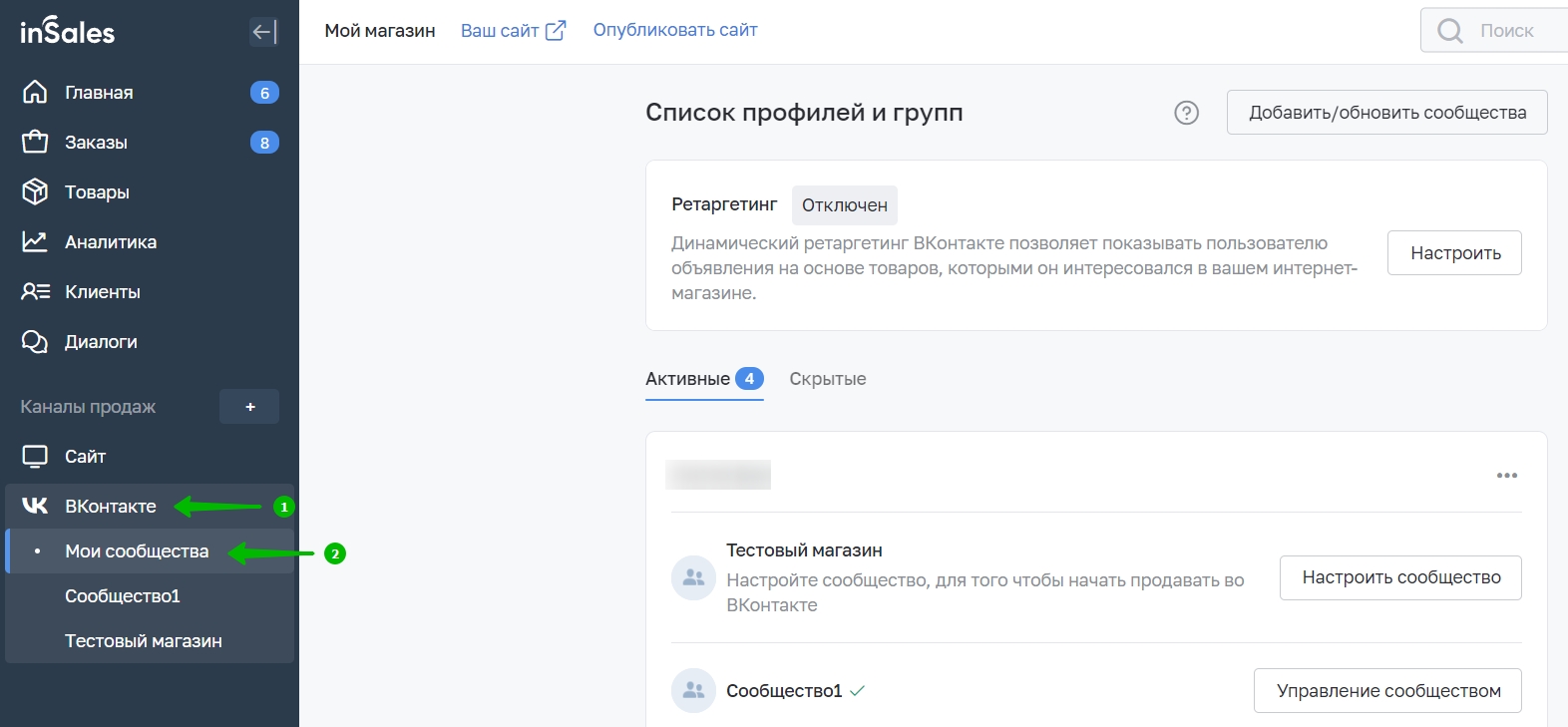
Task: Click Настроить сообщество button
Action: (x=1400, y=577)
